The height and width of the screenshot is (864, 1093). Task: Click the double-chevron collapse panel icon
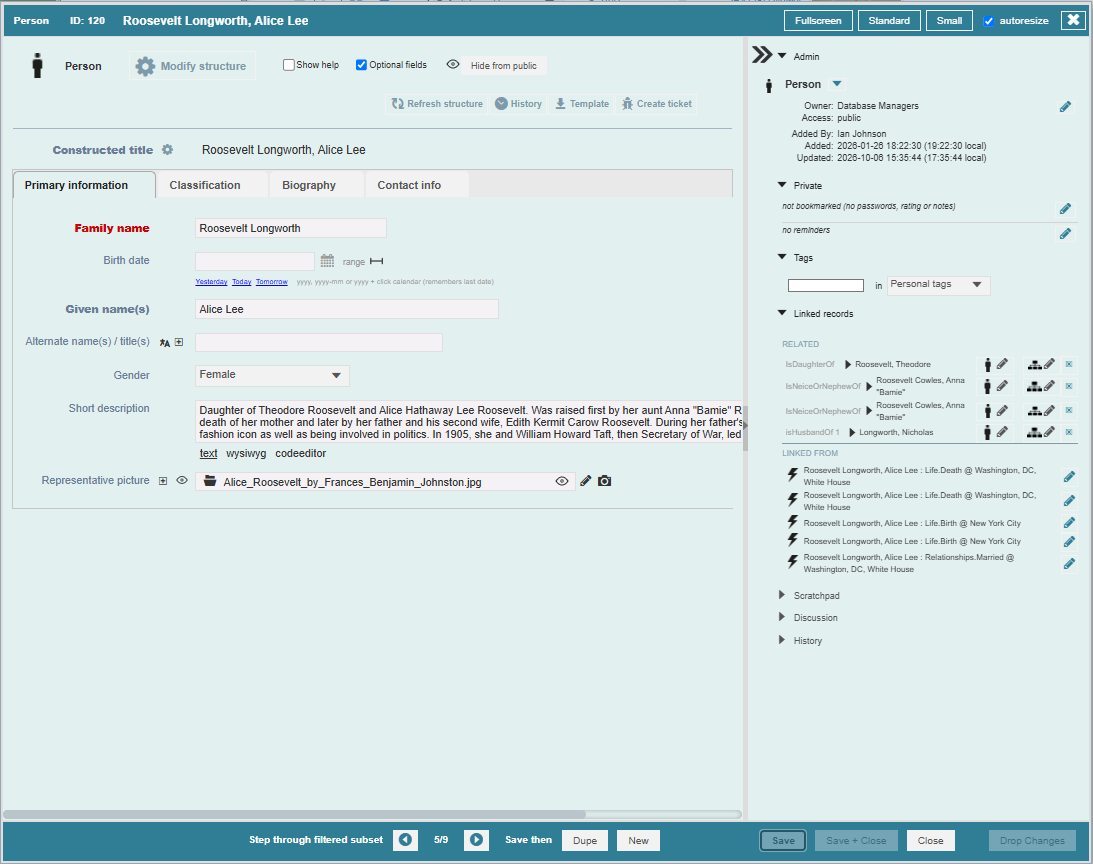761,55
